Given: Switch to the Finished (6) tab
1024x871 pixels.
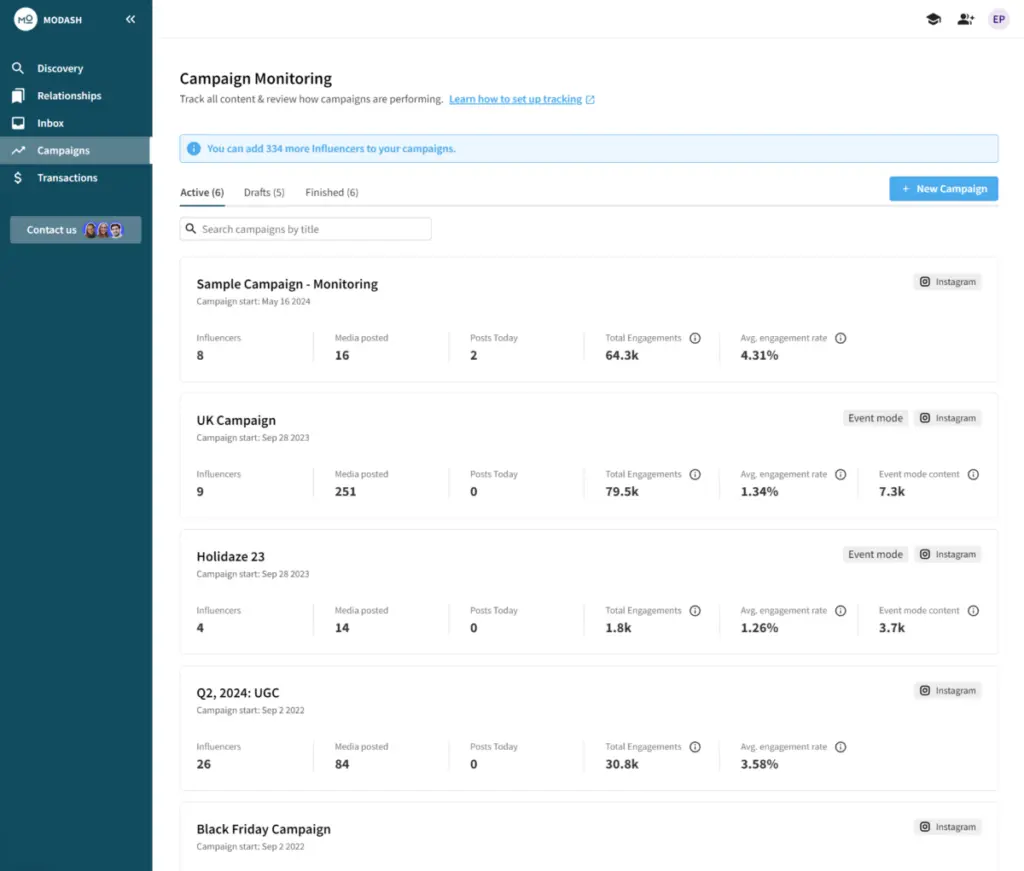Looking at the screenshot, I should tap(331, 192).
